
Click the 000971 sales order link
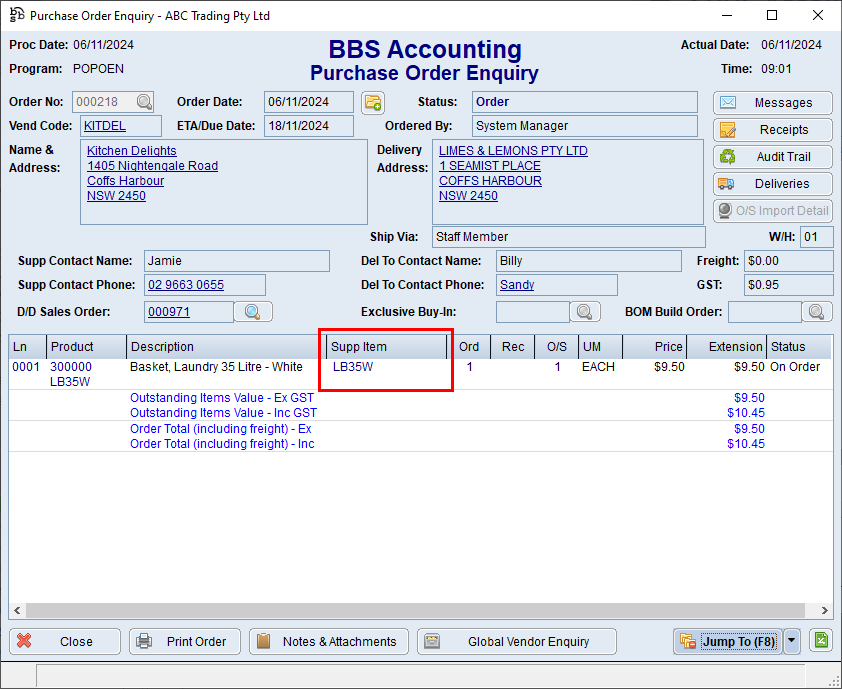pyautogui.click(x=162, y=312)
